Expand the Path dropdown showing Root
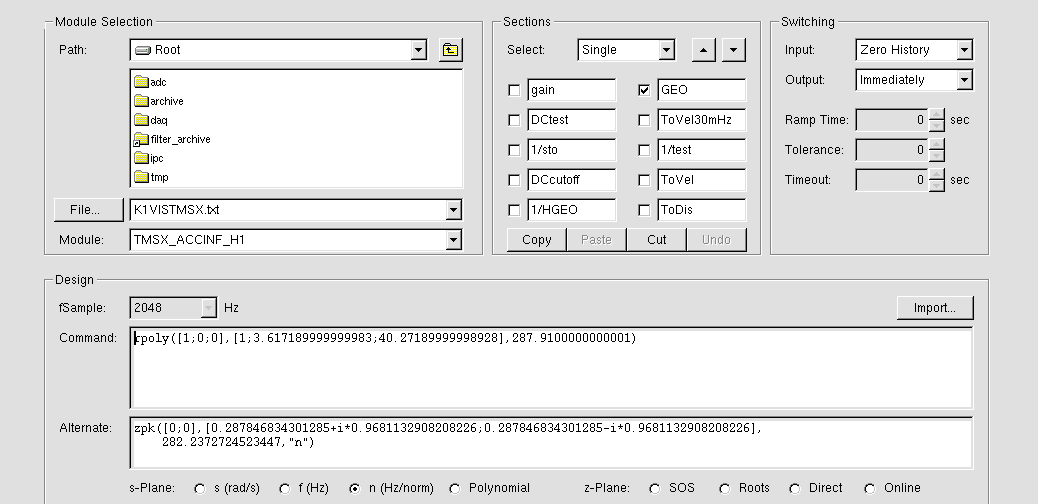The height and width of the screenshot is (504, 1038). click(x=418, y=50)
